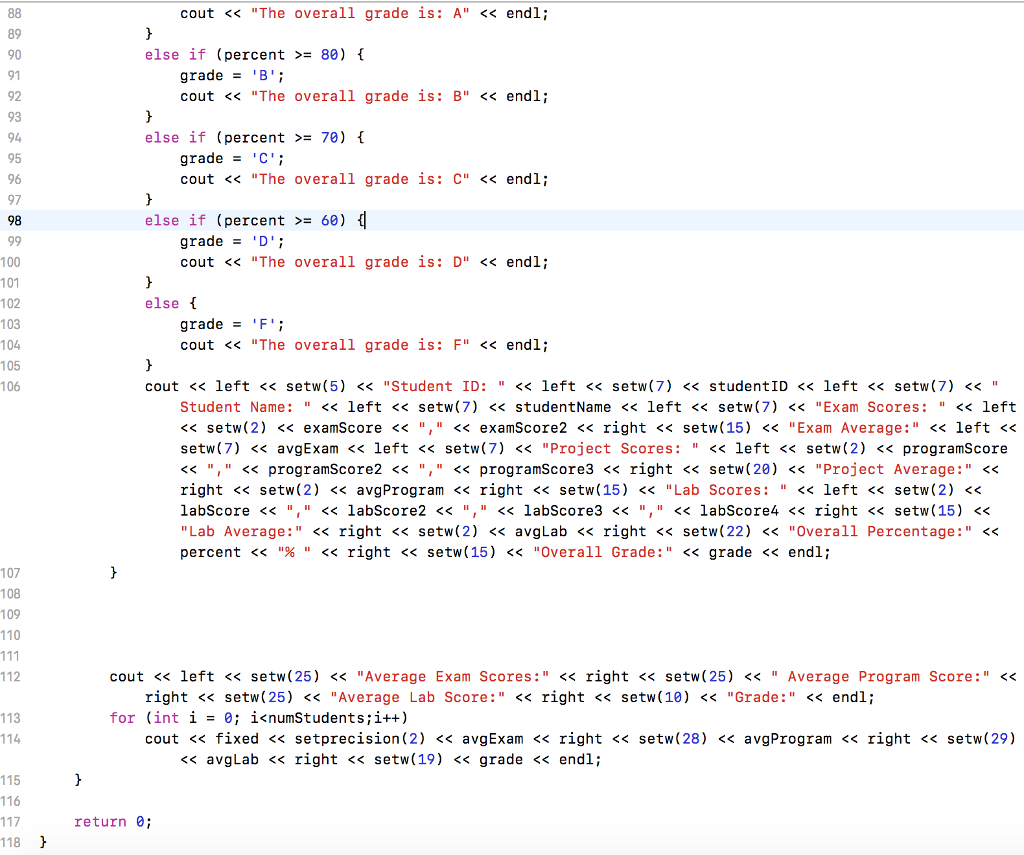Click the "Project Scores: " string

pyautogui.click(x=620, y=449)
